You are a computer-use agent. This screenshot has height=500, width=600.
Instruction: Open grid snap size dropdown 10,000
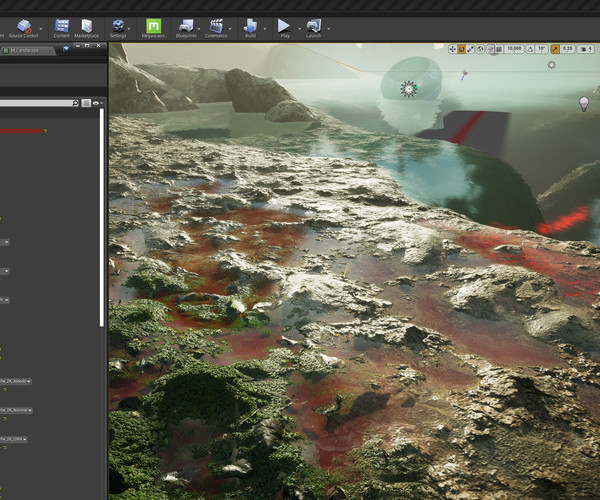(x=514, y=49)
